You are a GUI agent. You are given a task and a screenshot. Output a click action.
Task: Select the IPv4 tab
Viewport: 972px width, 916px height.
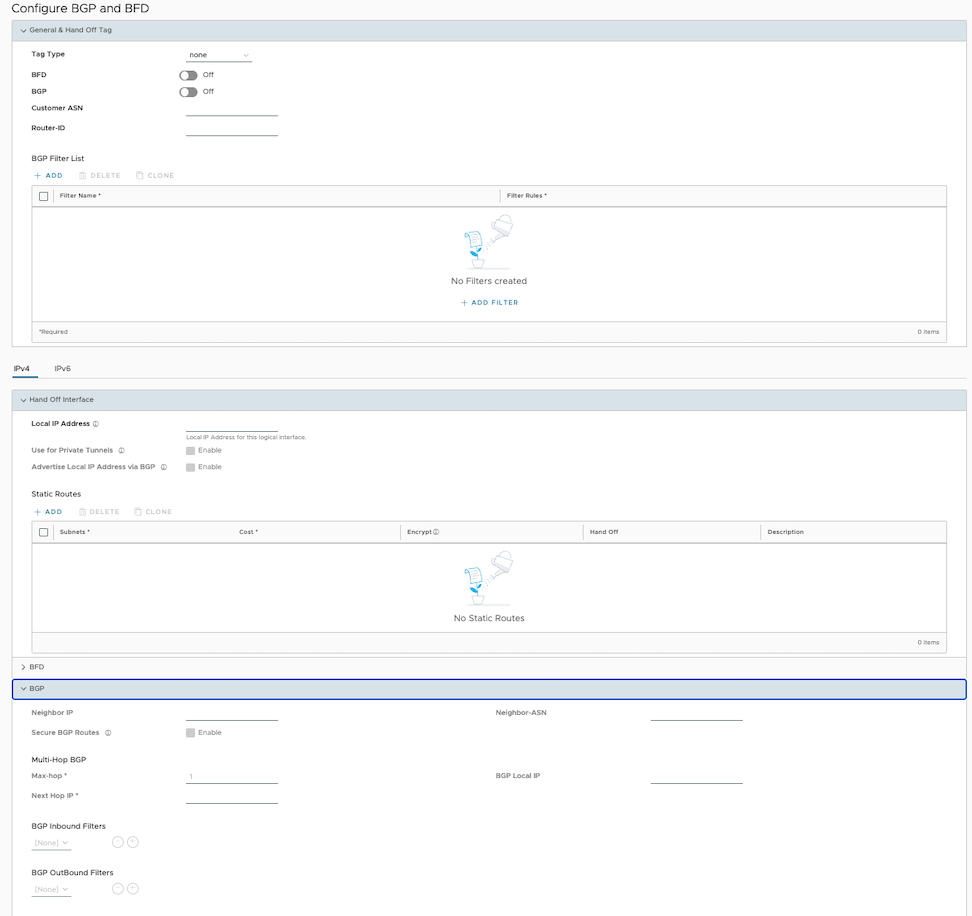pos(21,369)
